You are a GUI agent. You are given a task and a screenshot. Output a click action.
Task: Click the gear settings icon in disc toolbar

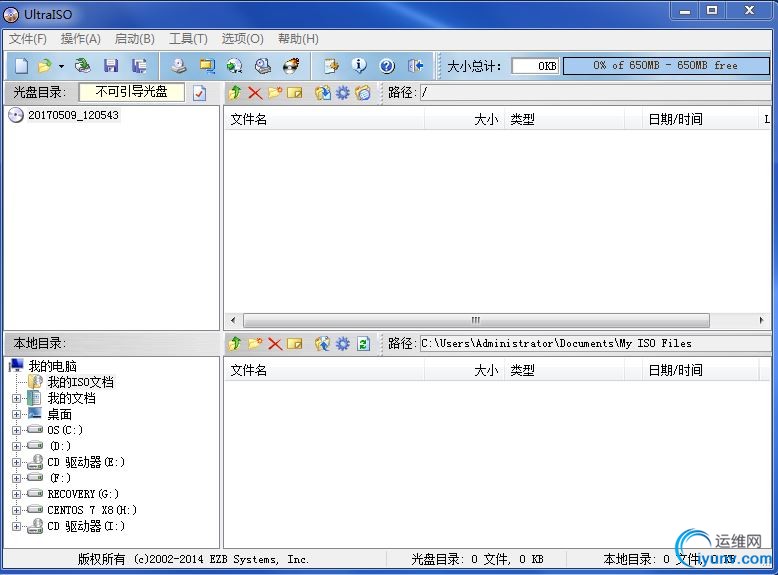coord(343,92)
